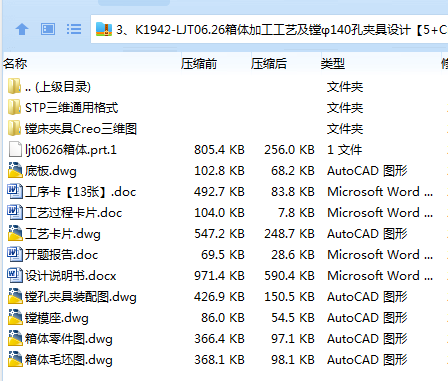This screenshot has width=448, height=381.
Task: Select the file name 工序卡【13张】.doc
Action: (x=81, y=192)
